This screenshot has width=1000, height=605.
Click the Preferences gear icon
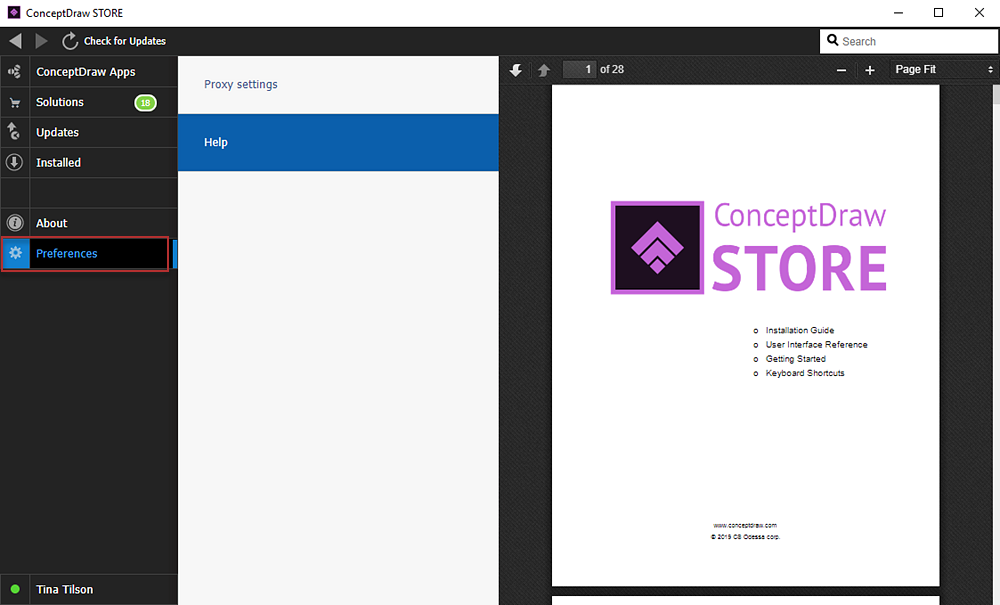15,252
